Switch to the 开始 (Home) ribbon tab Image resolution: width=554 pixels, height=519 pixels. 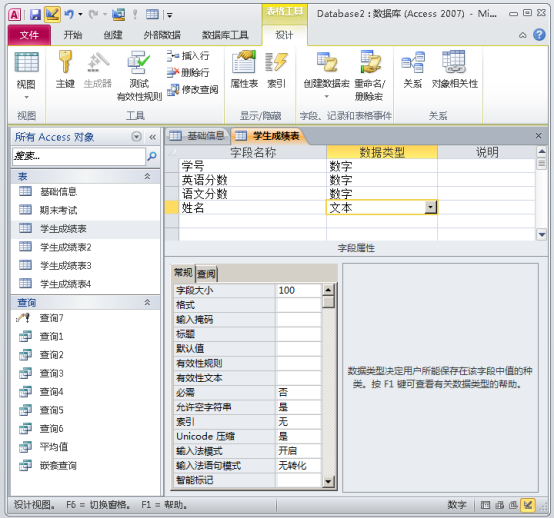(73, 35)
